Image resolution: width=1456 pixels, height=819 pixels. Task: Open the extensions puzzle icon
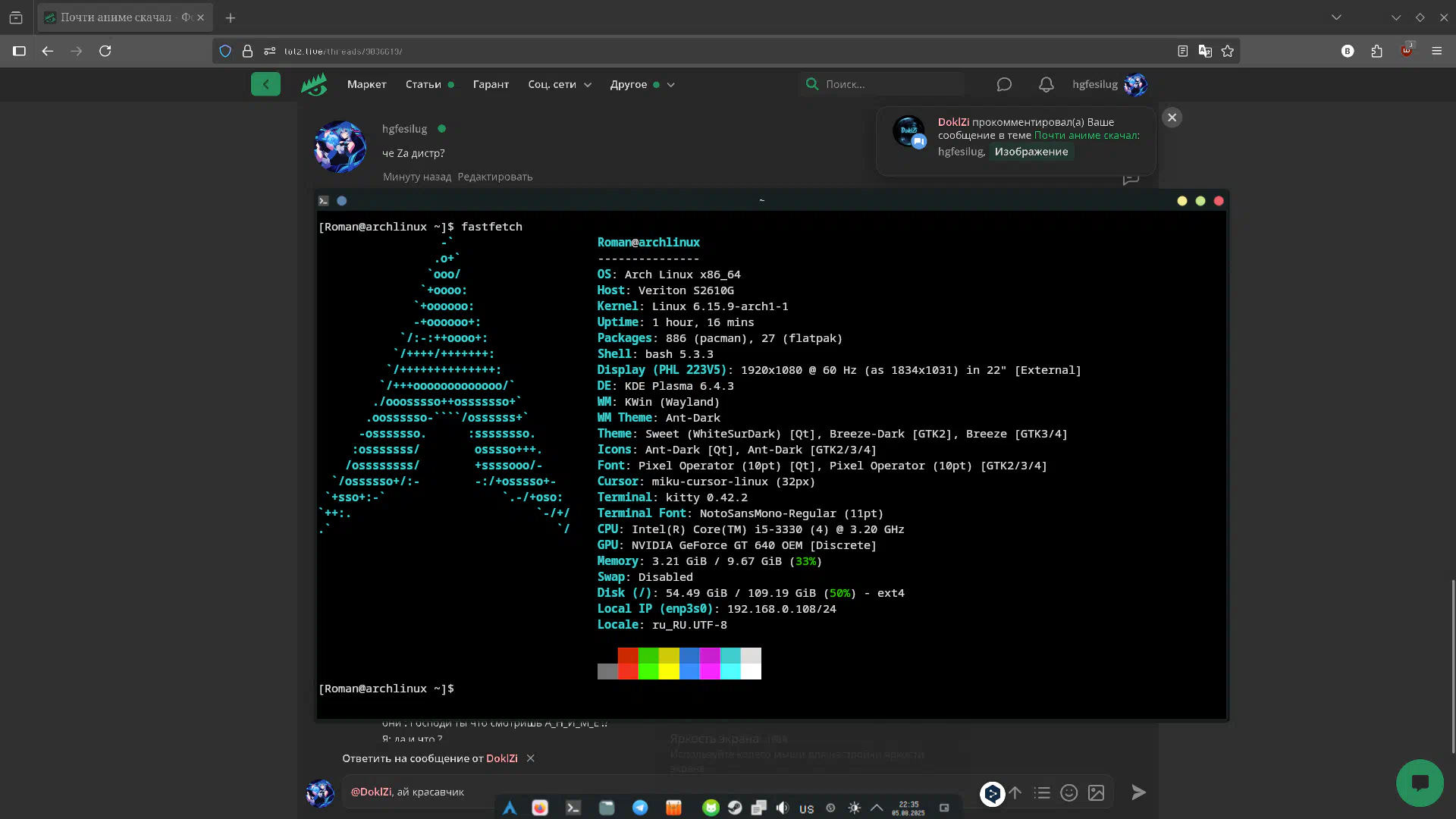tap(1377, 51)
